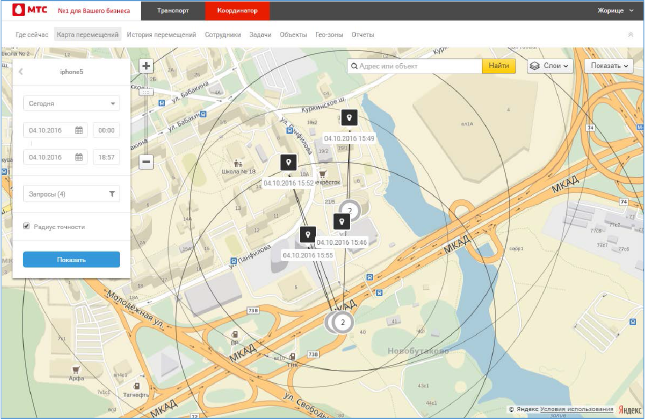Screen dimensions: 645x419
Task: Open the Транспорт tab
Action: point(173,10)
